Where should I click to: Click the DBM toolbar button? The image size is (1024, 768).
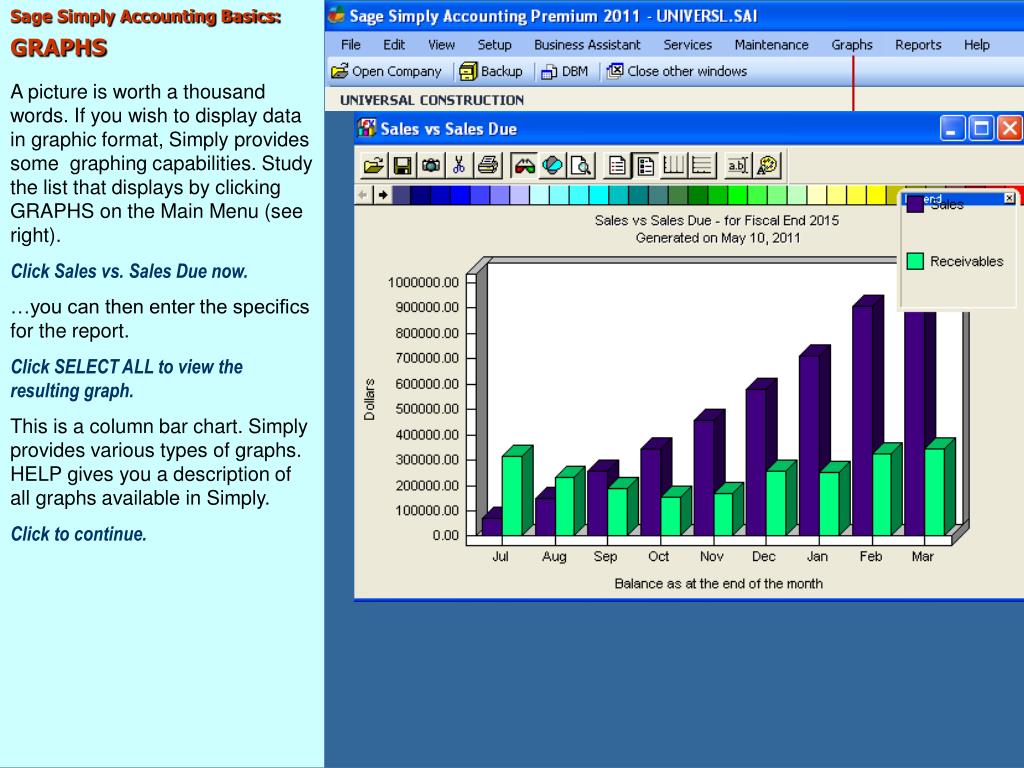pos(565,71)
